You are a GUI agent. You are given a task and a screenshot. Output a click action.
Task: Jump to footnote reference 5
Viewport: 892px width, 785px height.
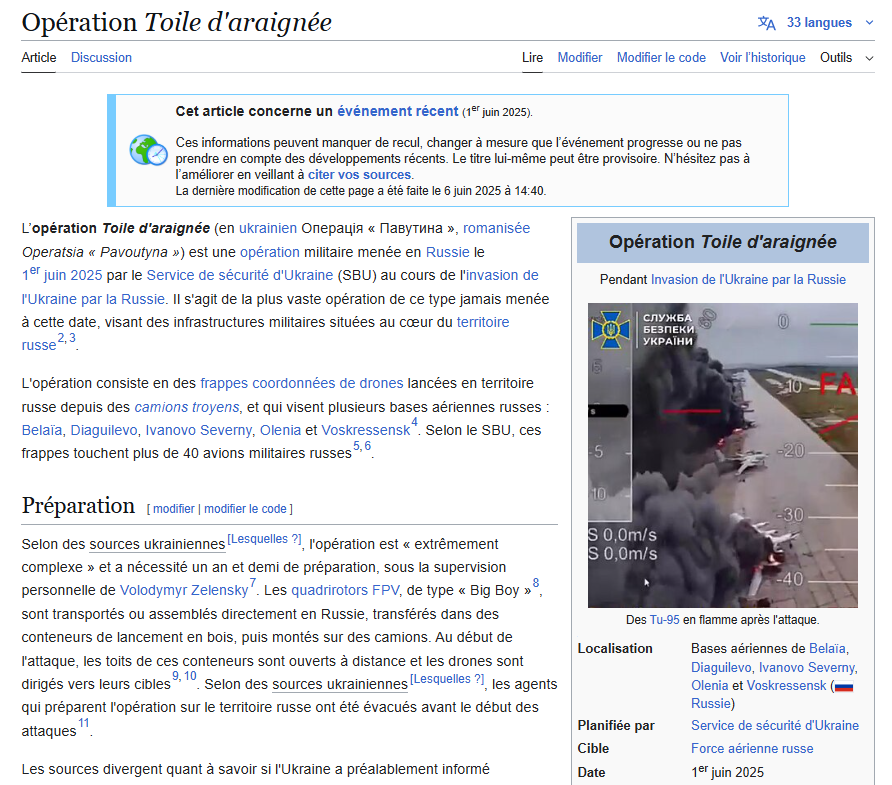point(357,446)
